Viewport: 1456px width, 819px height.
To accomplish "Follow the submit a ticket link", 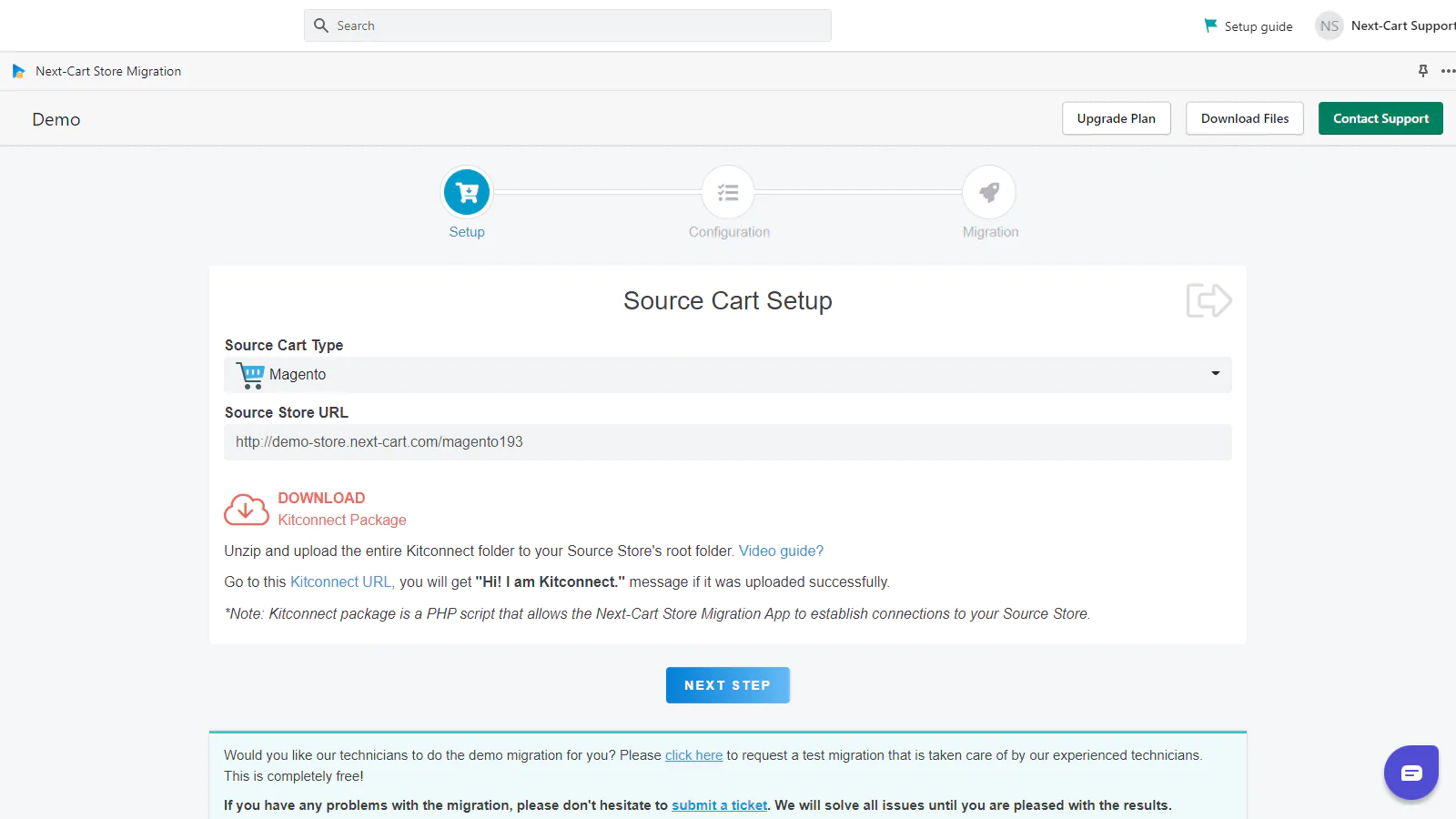I will (x=719, y=805).
